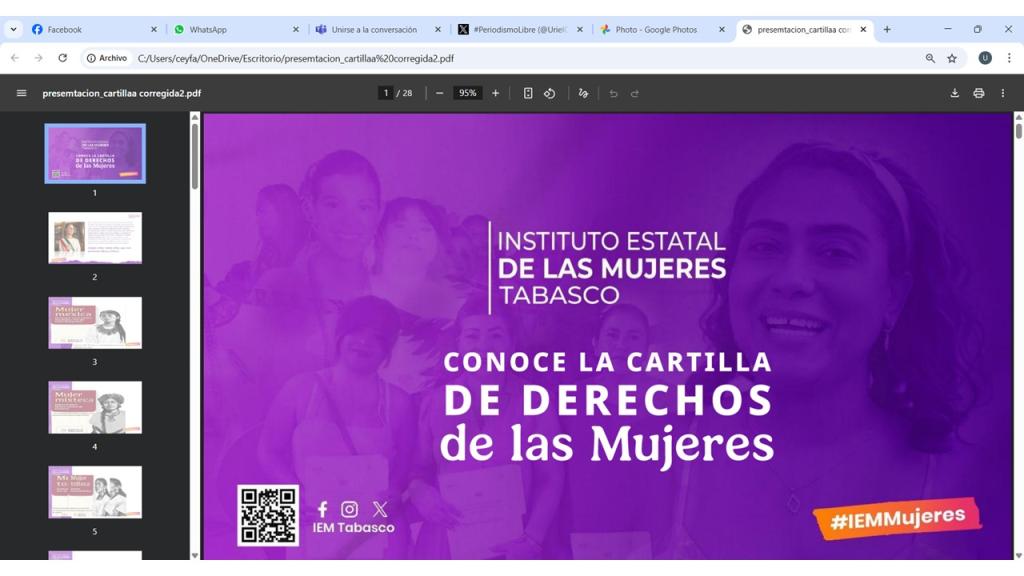The width and height of the screenshot is (1024, 576).
Task: Download the PDF file
Action: (954, 93)
